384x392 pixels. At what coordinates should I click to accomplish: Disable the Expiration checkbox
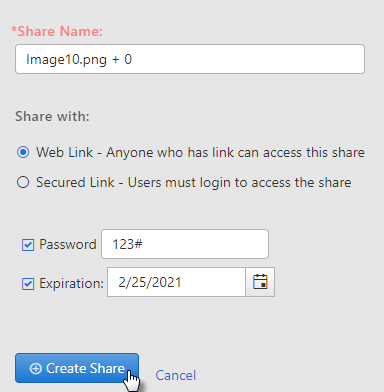click(28, 284)
